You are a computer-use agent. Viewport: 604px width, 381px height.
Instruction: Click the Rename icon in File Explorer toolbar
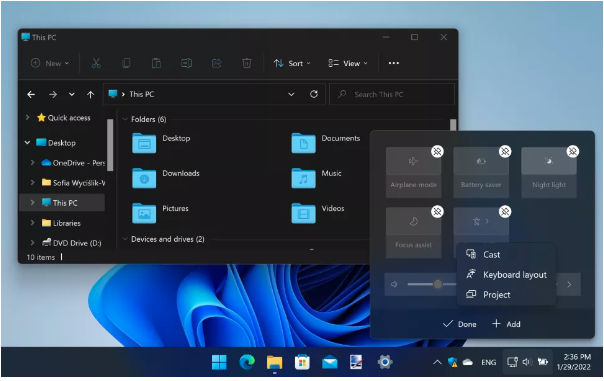pos(186,63)
